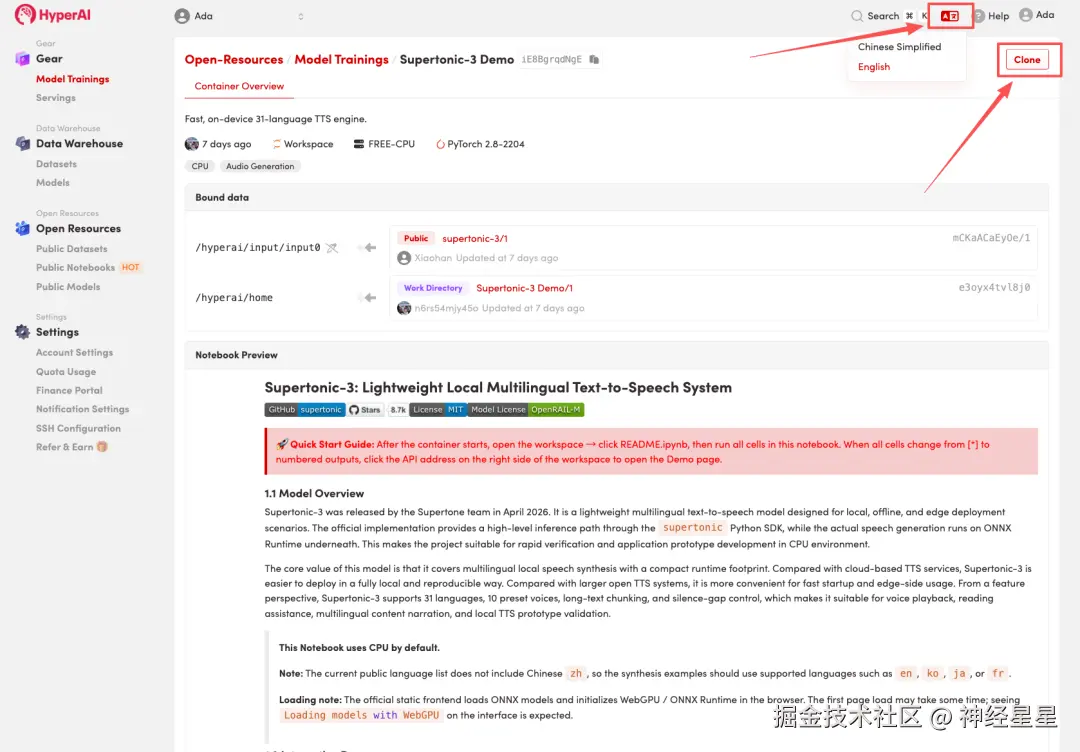Click the Search magnifier icon

click(857, 16)
